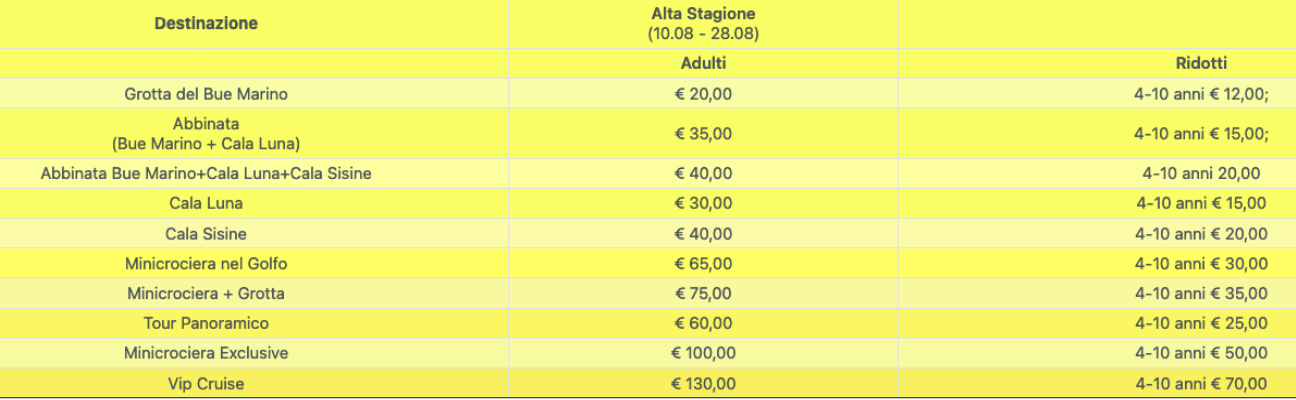The width and height of the screenshot is (1296, 400).
Task: Click the Cala Luna destination cell
Action: pos(206,204)
